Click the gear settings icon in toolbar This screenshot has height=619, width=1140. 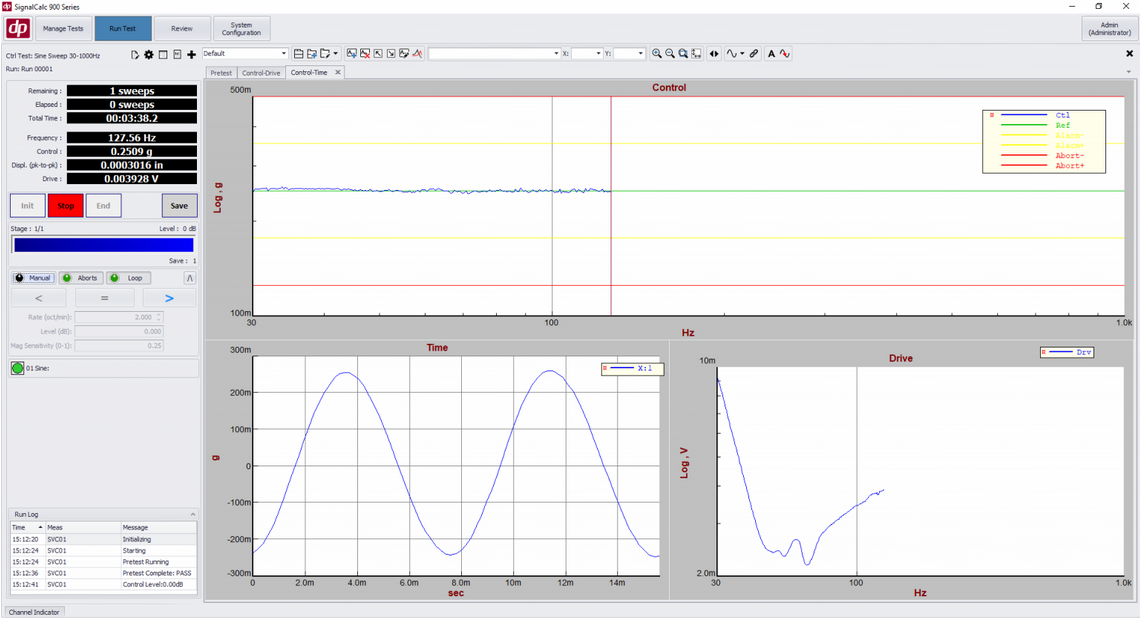[149, 54]
